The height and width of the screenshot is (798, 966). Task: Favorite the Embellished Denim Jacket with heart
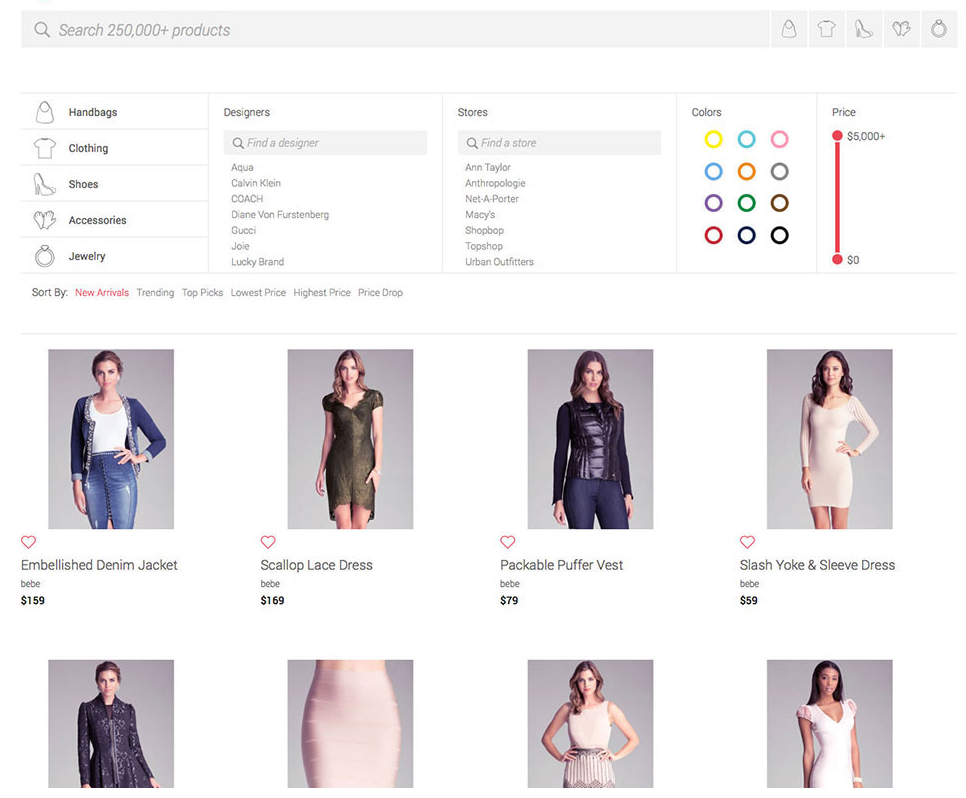[28, 542]
